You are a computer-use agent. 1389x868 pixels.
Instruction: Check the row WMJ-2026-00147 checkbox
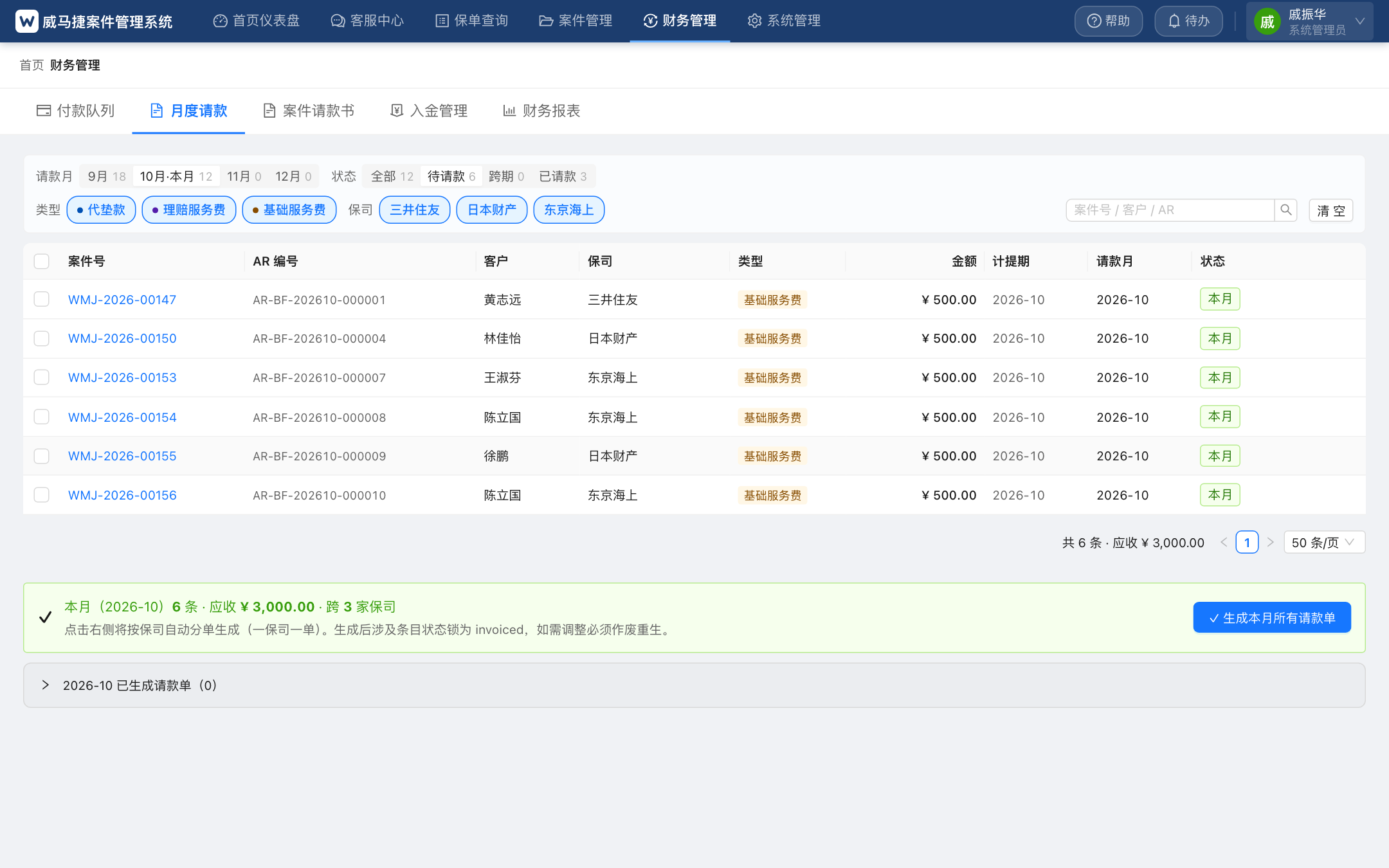pos(42,299)
